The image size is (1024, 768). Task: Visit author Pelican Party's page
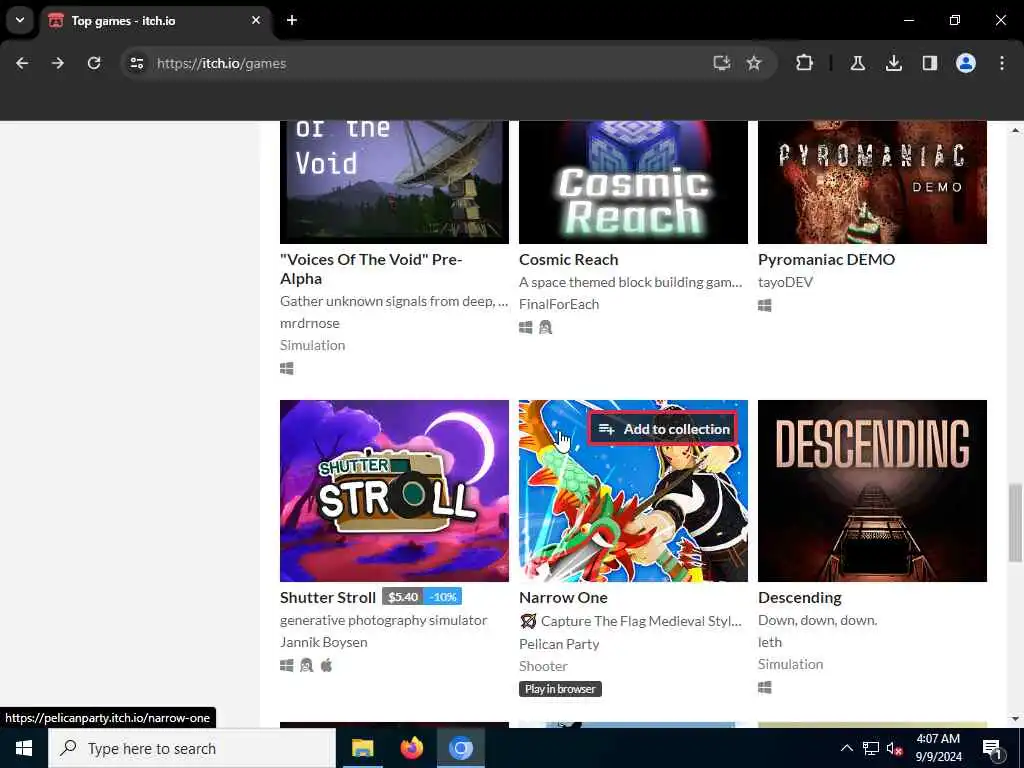pyautogui.click(x=559, y=644)
